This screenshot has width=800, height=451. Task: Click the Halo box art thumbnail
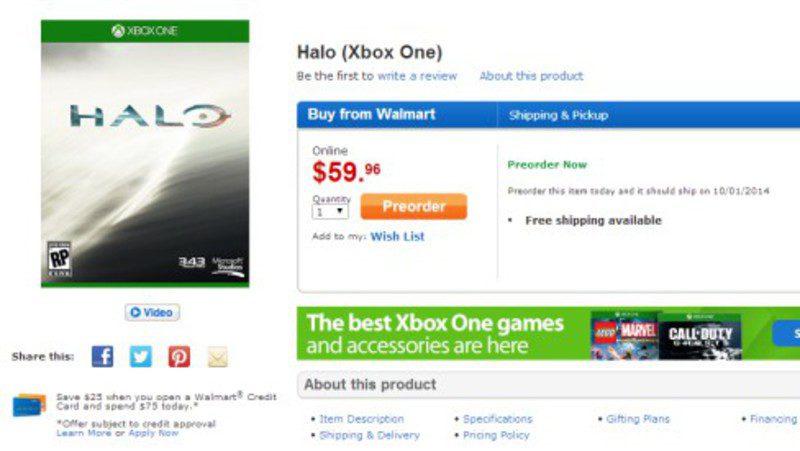click(x=145, y=154)
